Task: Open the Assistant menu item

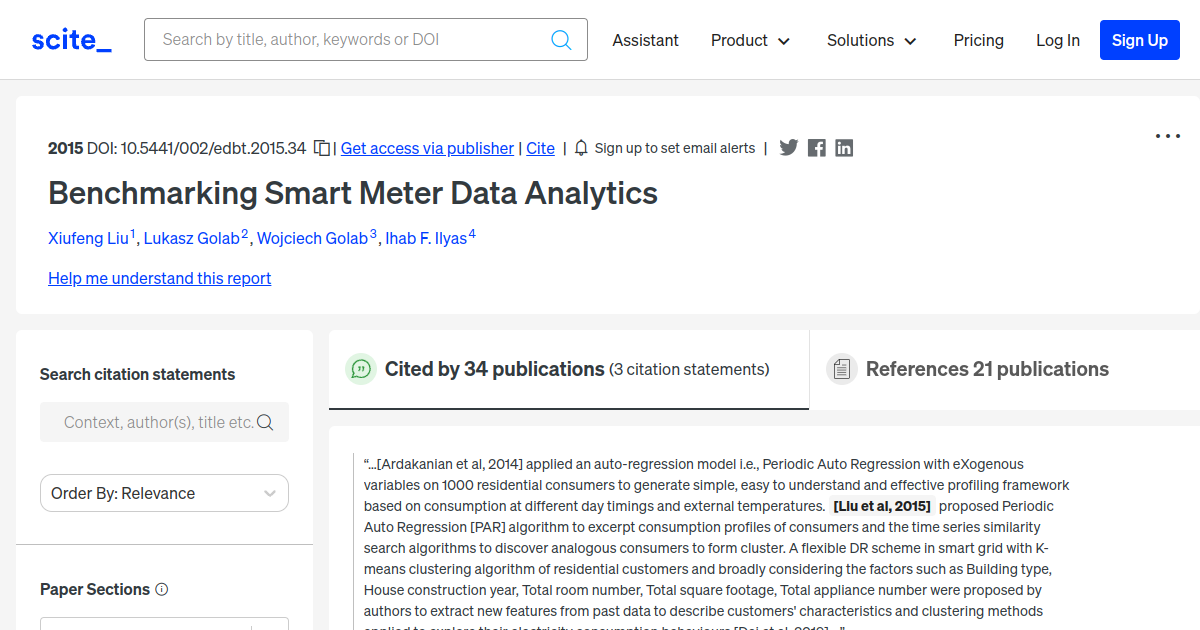Action: pyautogui.click(x=645, y=40)
